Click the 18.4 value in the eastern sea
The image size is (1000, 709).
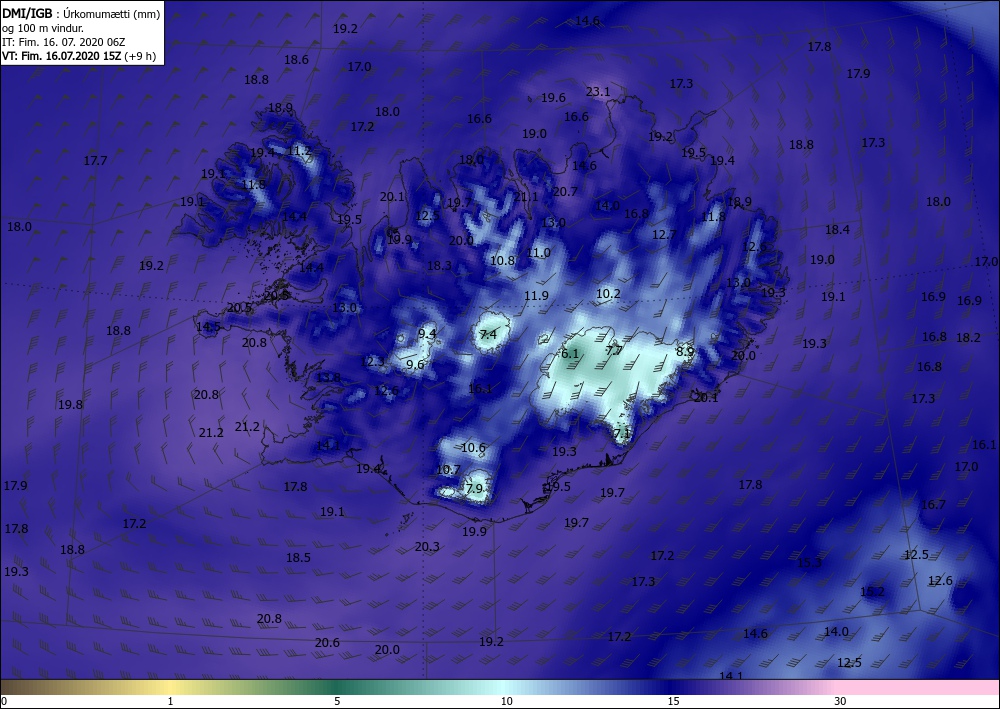(837, 230)
